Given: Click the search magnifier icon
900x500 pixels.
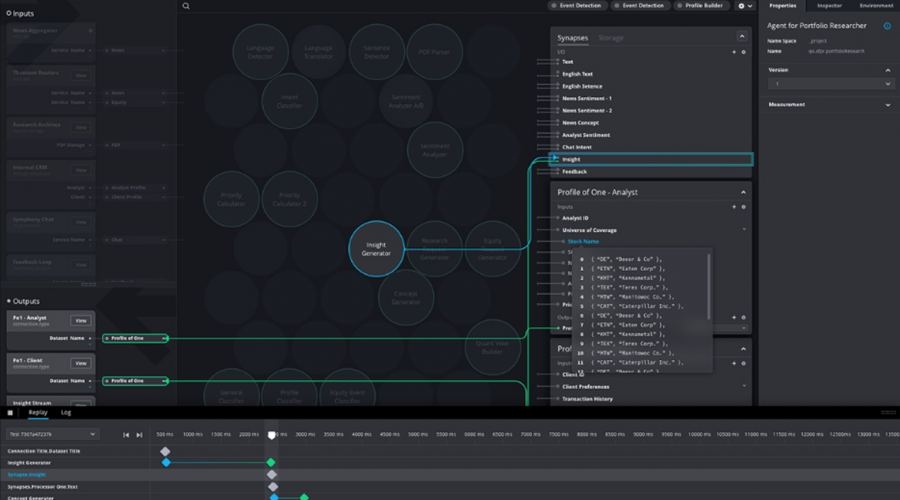Looking at the screenshot, I should click(x=186, y=6).
